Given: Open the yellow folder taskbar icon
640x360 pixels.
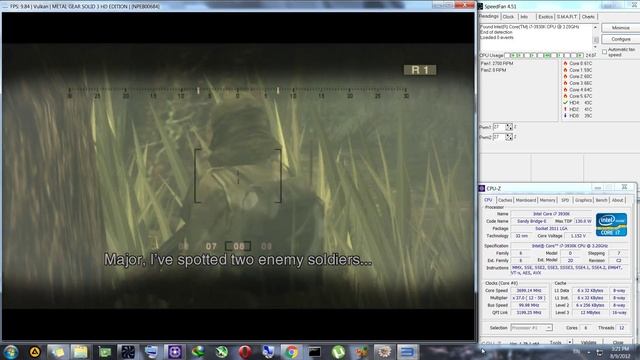Looking at the screenshot, I should pyautogui.click(x=80, y=352).
